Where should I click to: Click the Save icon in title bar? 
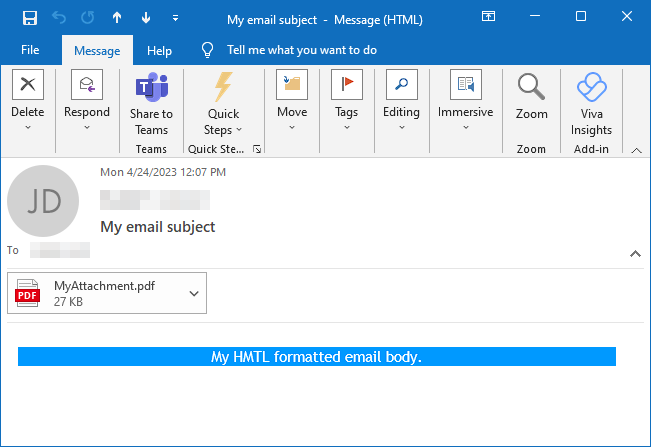point(30,18)
